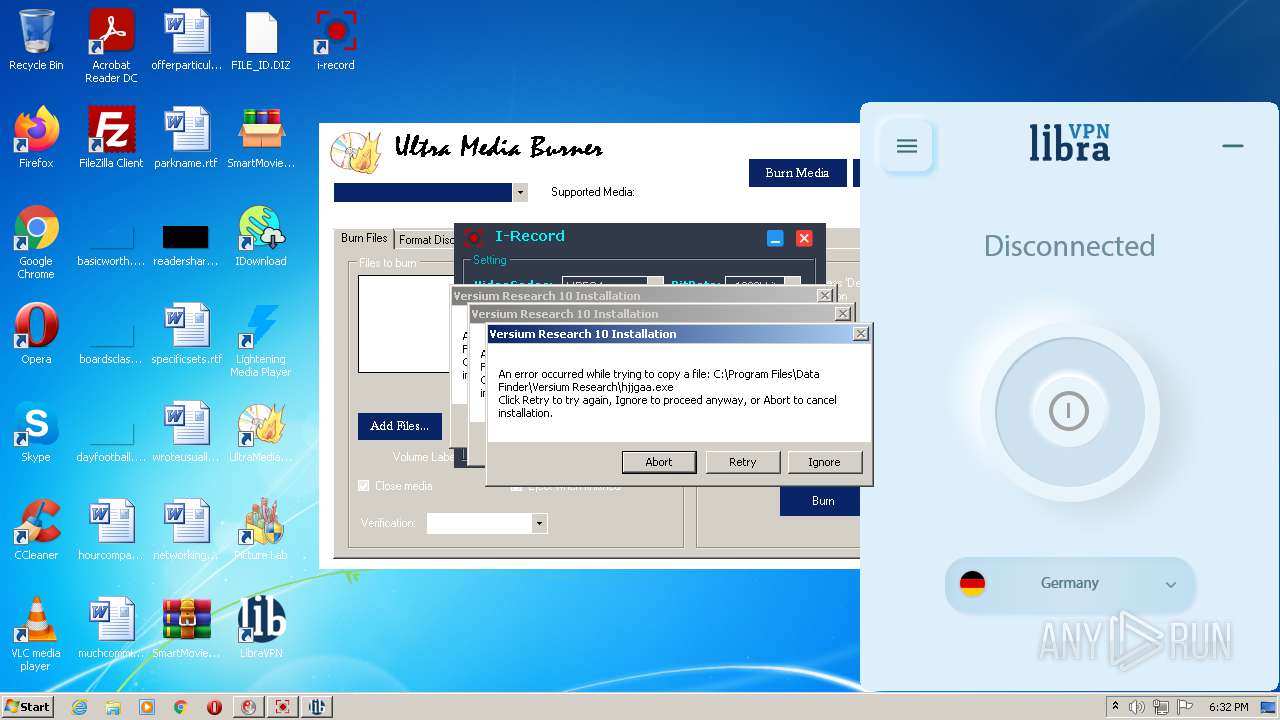1280x720 pixels.
Task: Open the Verification dropdown
Action: point(539,523)
